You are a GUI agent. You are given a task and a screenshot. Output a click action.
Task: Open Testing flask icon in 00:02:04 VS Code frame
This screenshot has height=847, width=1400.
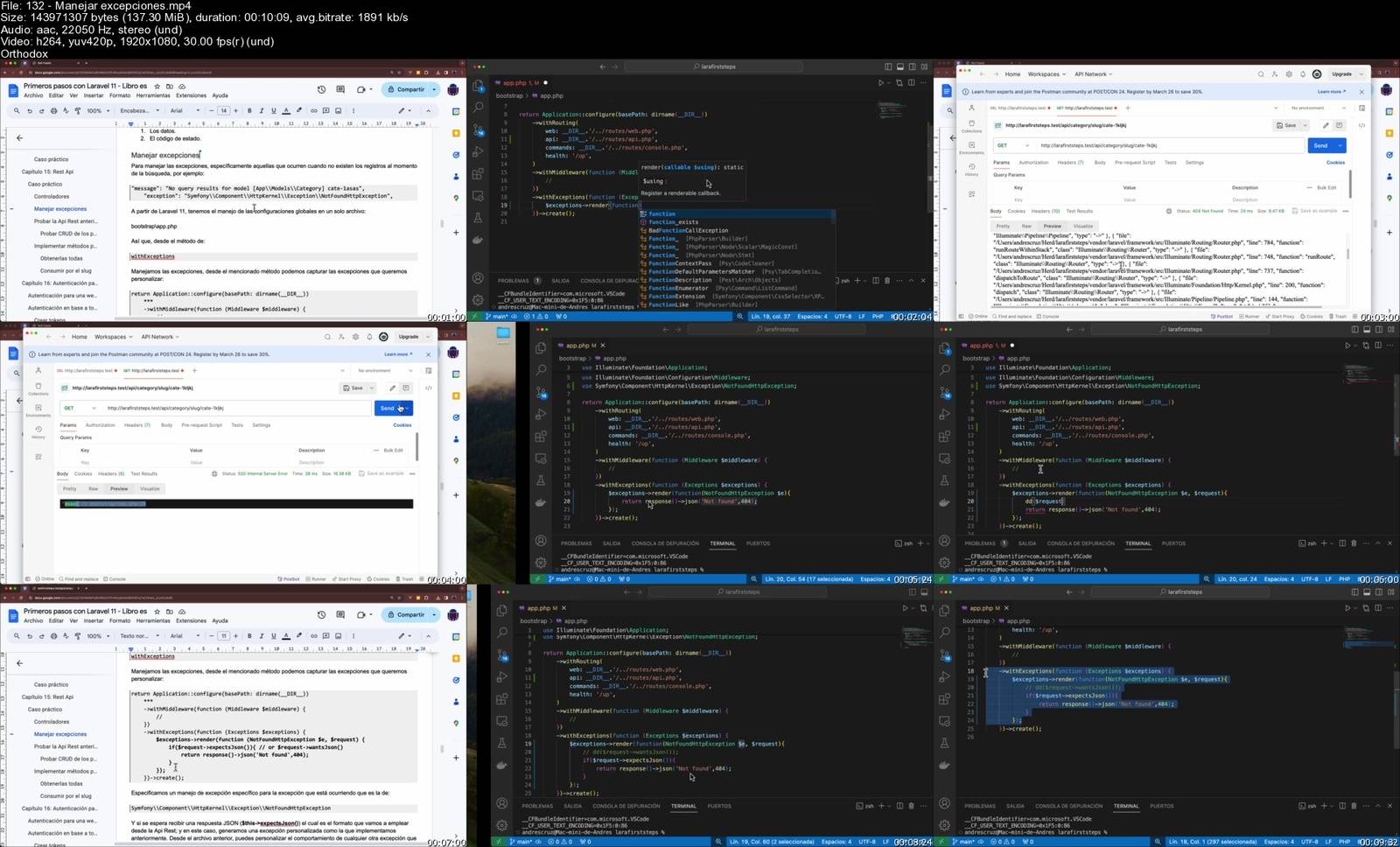[478, 217]
